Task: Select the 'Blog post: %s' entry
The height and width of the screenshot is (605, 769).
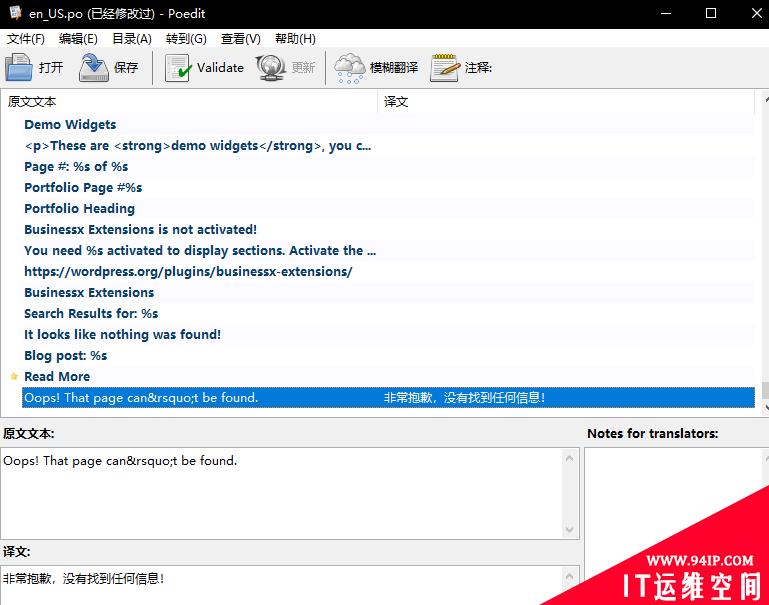Action: pos(388,355)
